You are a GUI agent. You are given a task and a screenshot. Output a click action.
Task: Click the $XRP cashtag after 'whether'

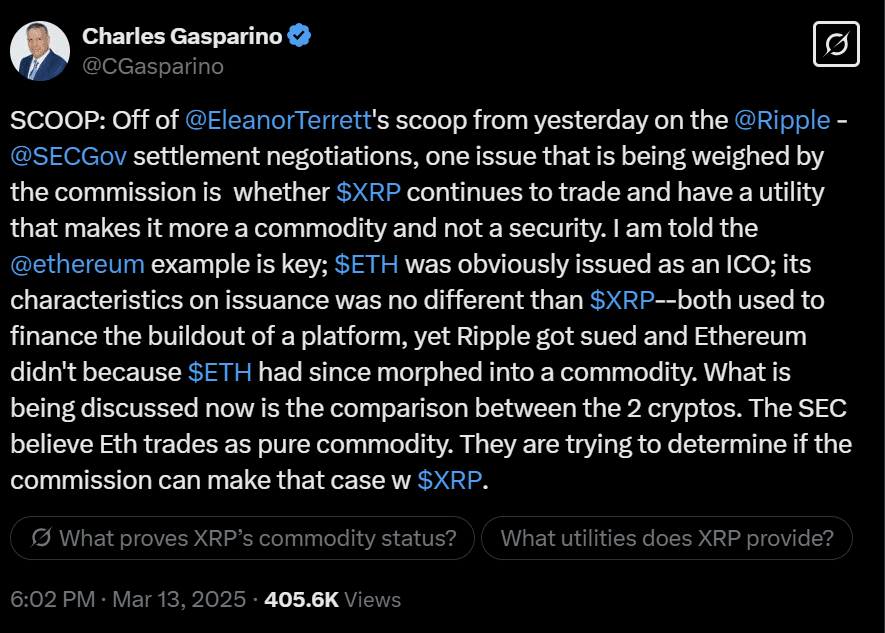point(368,192)
